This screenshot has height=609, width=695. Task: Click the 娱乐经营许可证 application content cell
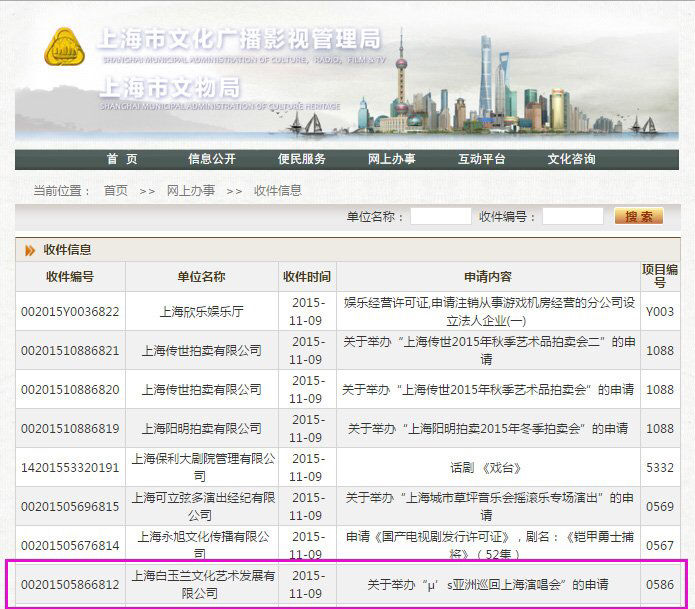click(488, 311)
